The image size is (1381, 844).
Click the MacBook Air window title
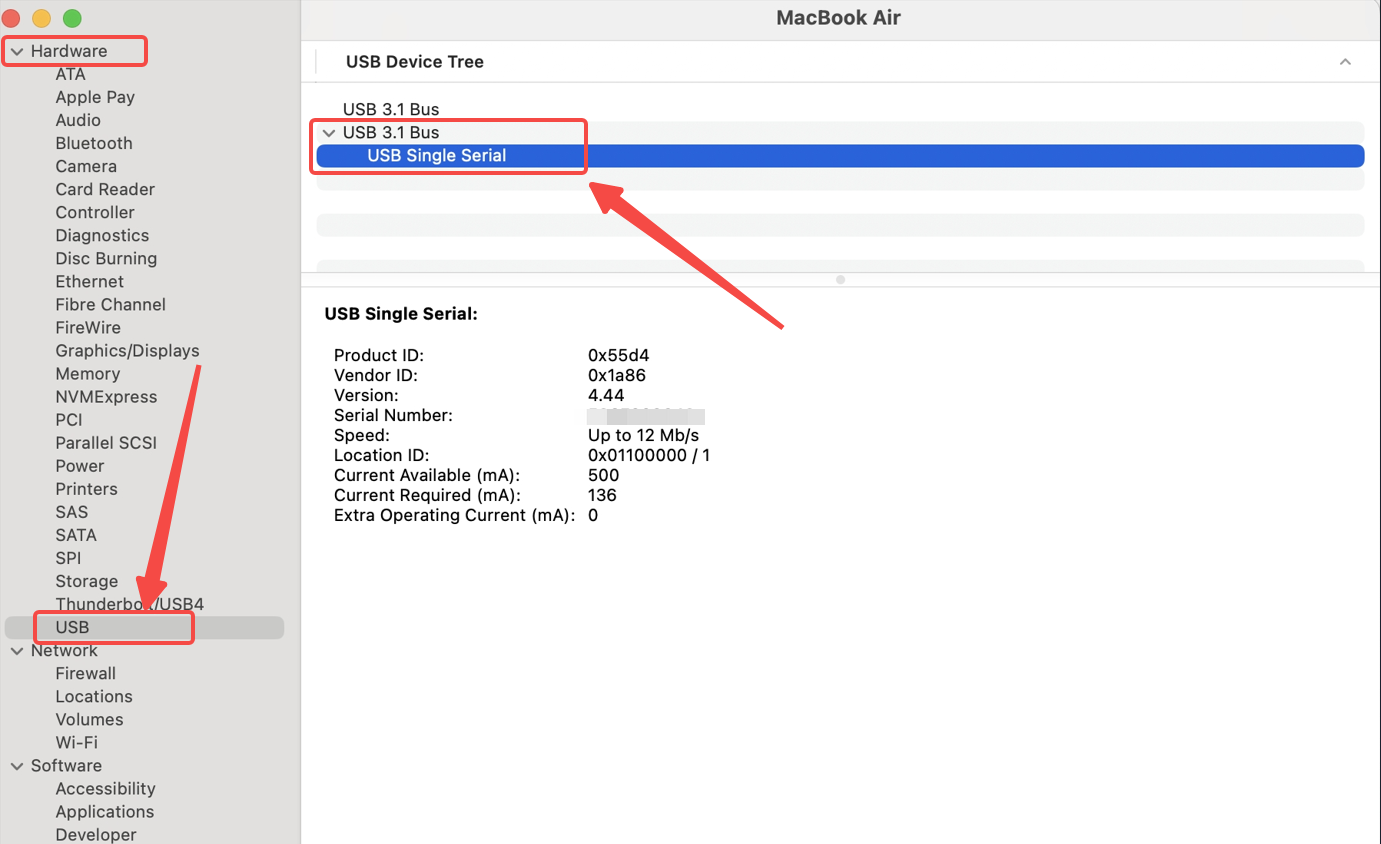[839, 18]
